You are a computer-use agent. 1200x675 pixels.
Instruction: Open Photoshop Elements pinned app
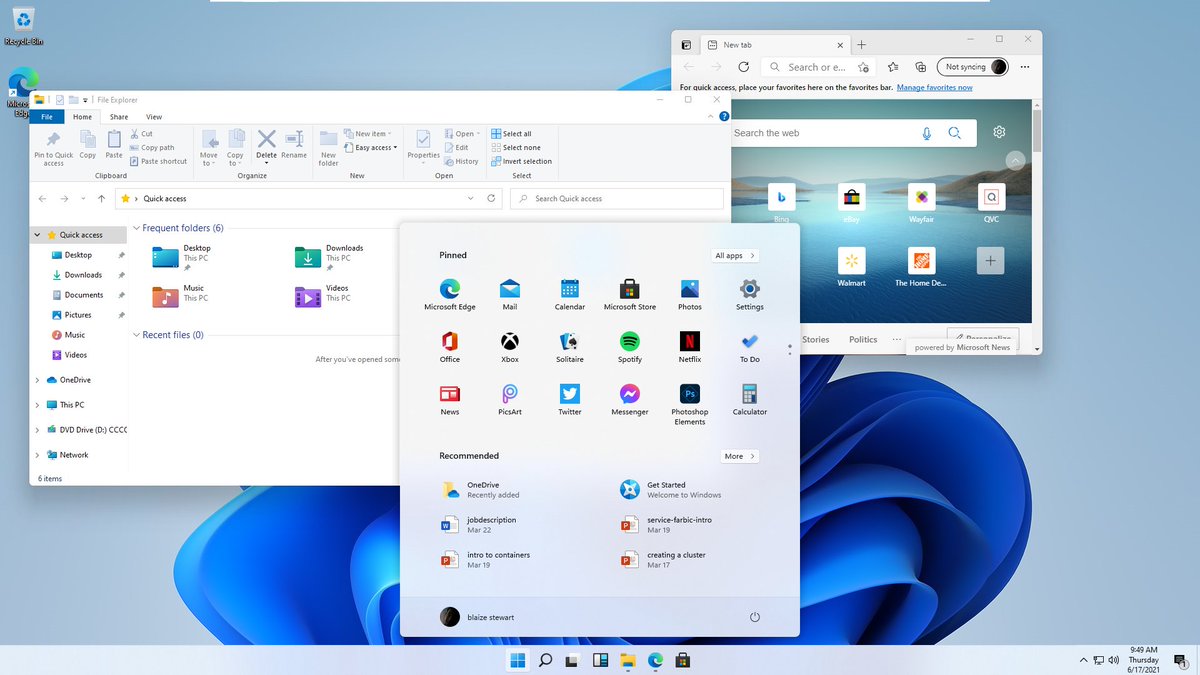tap(690, 404)
